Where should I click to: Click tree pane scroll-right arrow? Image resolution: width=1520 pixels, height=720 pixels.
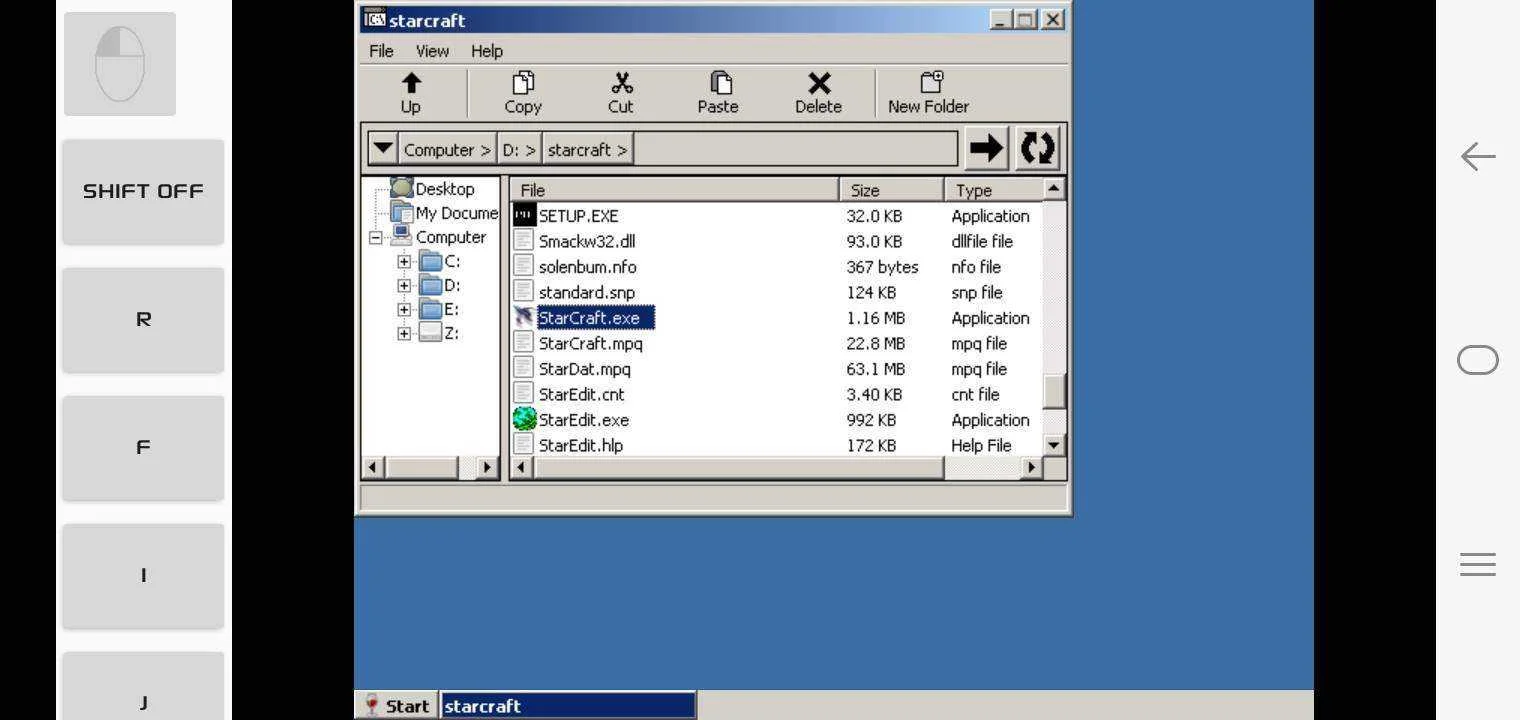point(487,466)
